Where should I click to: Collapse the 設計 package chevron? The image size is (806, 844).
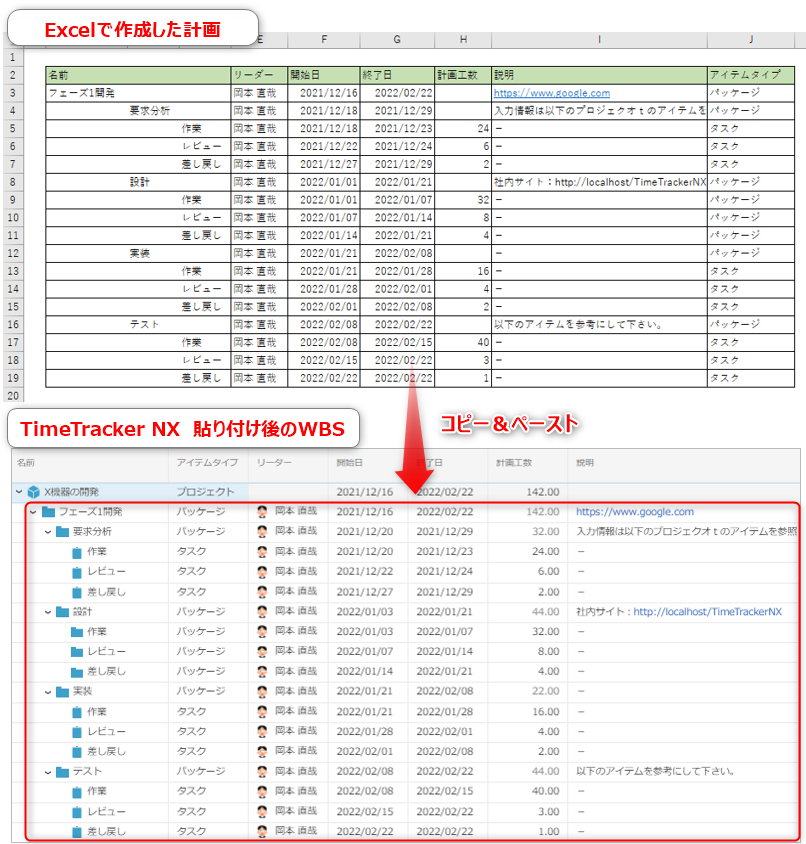47,612
